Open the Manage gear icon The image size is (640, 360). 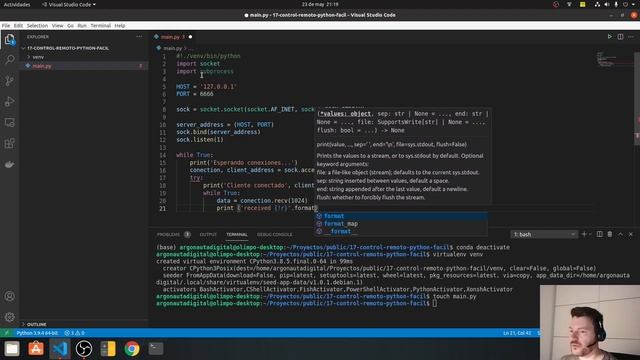click(10, 317)
